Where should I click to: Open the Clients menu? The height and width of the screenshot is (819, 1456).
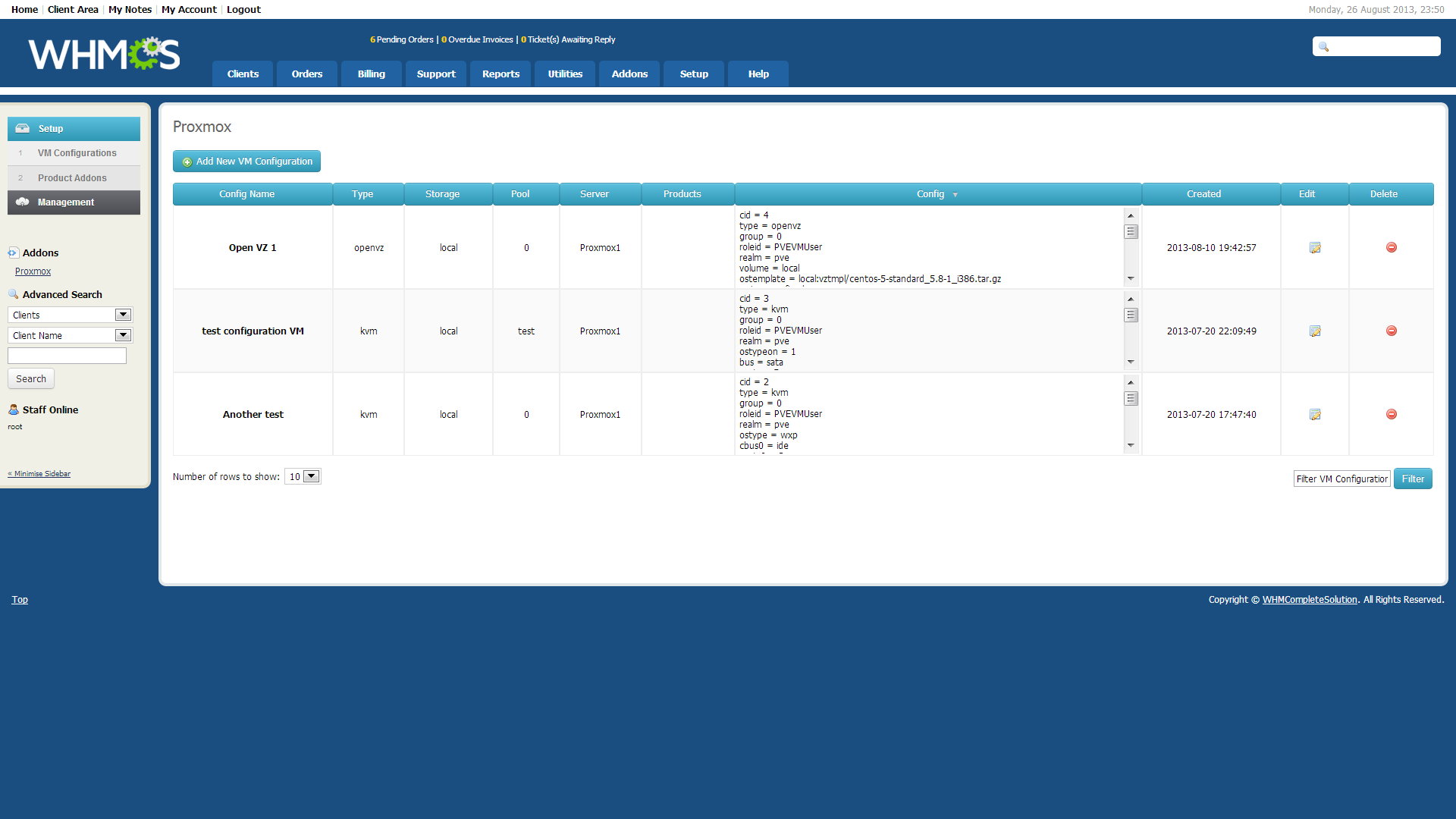coord(243,74)
